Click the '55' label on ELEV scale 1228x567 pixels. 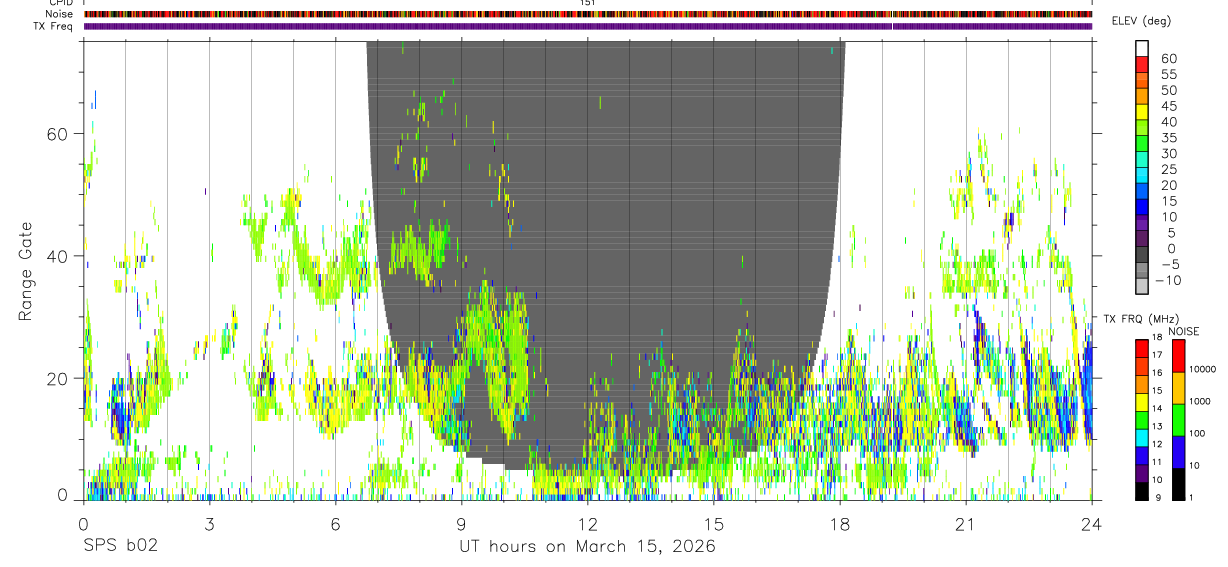(1169, 75)
